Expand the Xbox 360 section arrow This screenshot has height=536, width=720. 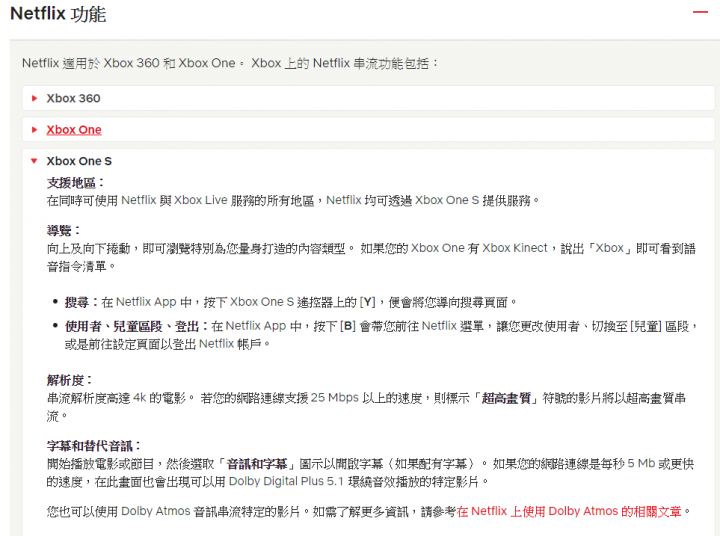(x=34, y=98)
